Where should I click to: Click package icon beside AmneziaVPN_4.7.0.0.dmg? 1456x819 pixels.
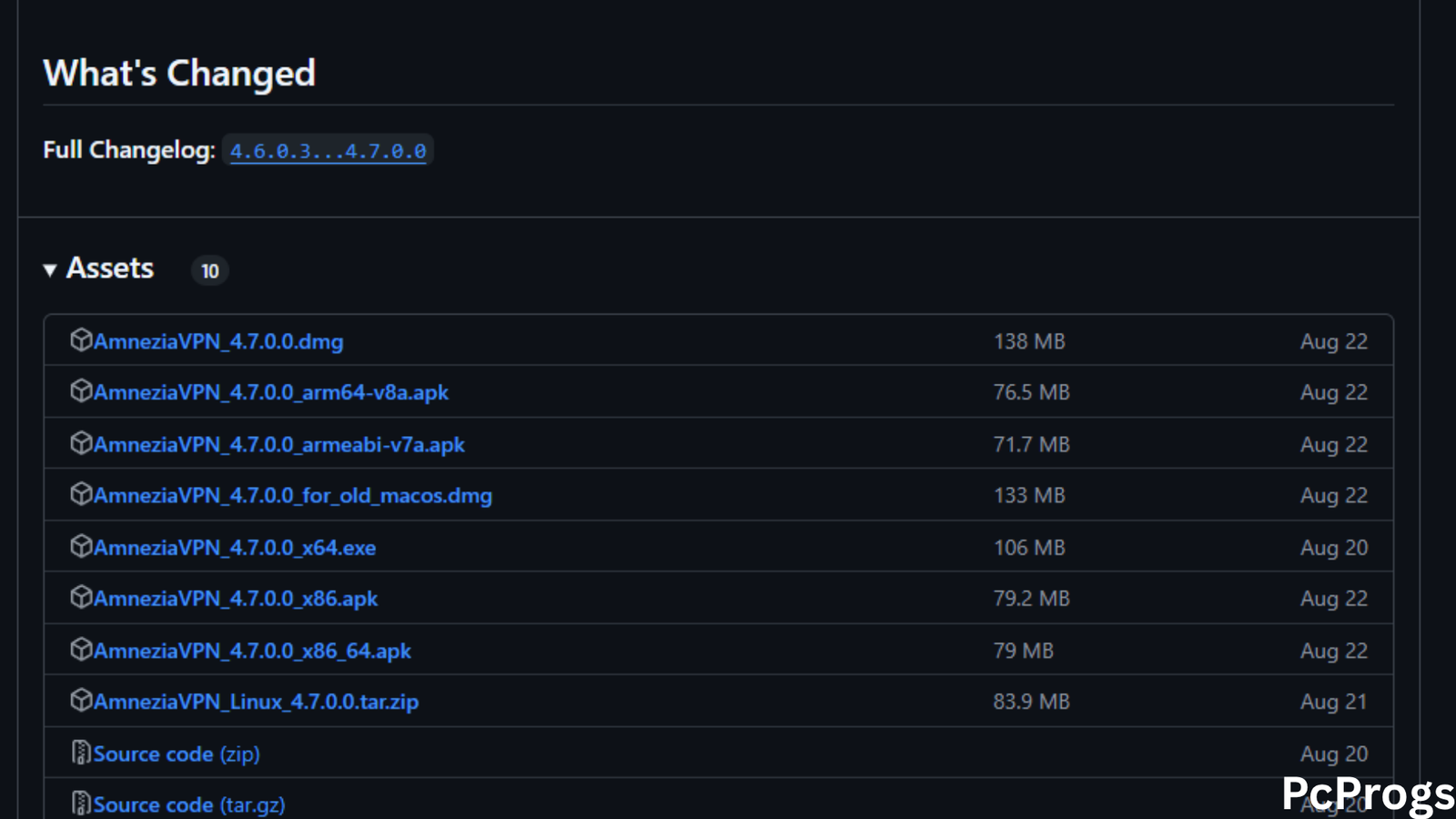(81, 339)
